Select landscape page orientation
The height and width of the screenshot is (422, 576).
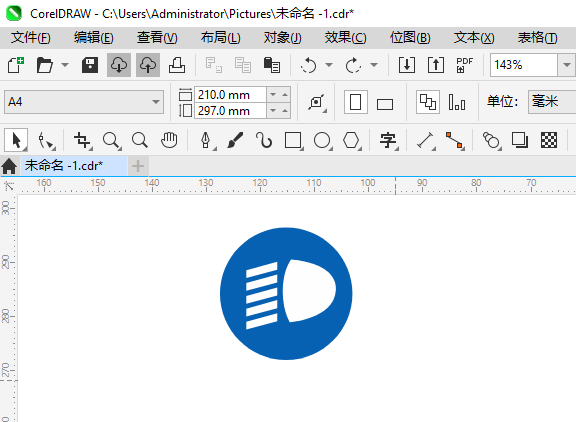pos(385,104)
